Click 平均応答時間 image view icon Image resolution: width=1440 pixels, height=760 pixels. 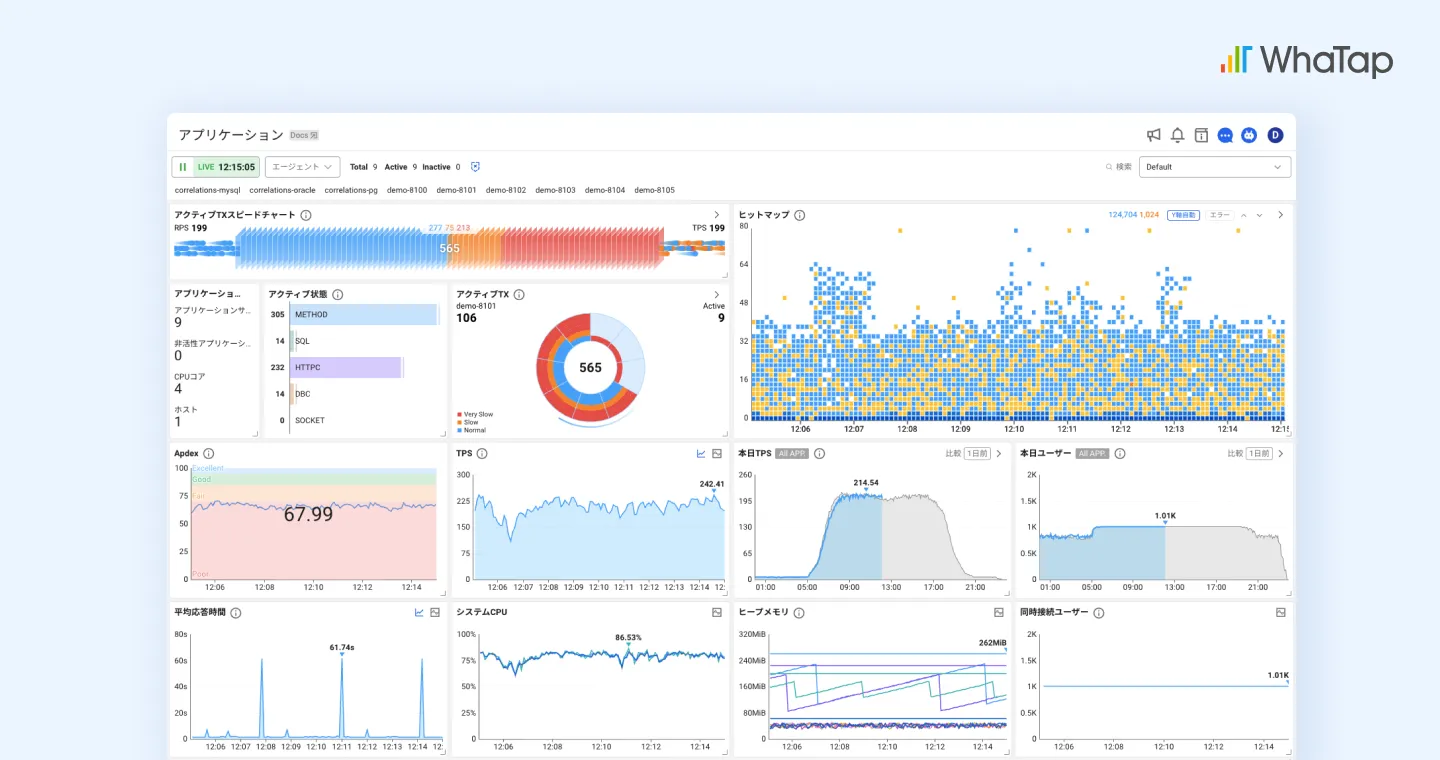(x=435, y=613)
